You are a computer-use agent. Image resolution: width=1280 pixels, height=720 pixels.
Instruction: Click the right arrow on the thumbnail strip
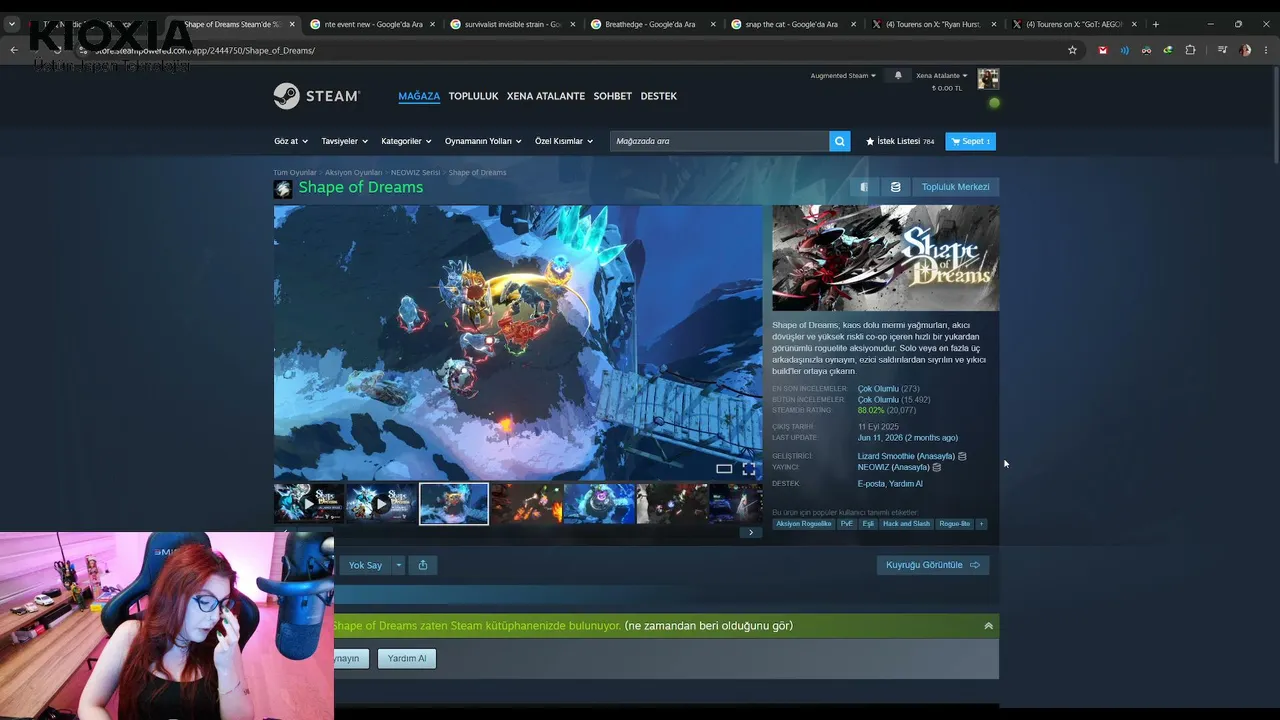[x=751, y=532]
